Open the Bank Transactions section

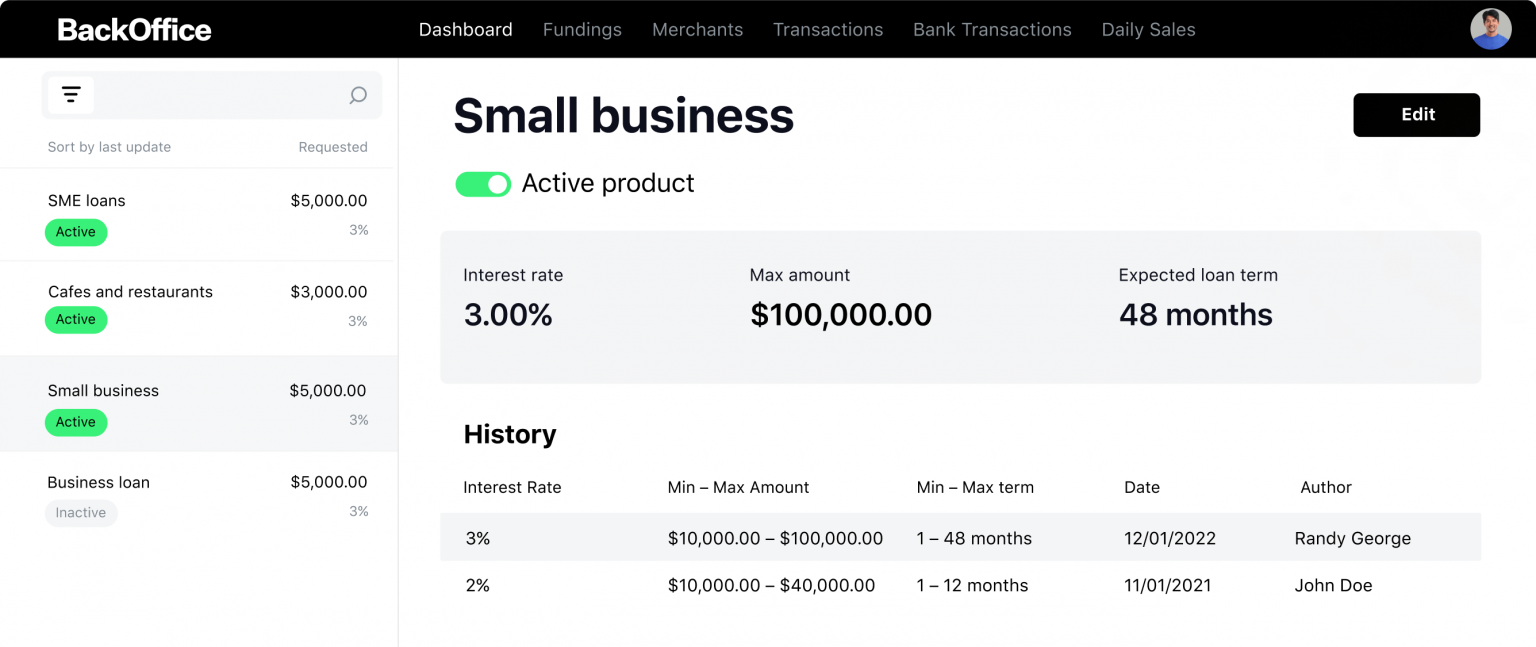[992, 29]
